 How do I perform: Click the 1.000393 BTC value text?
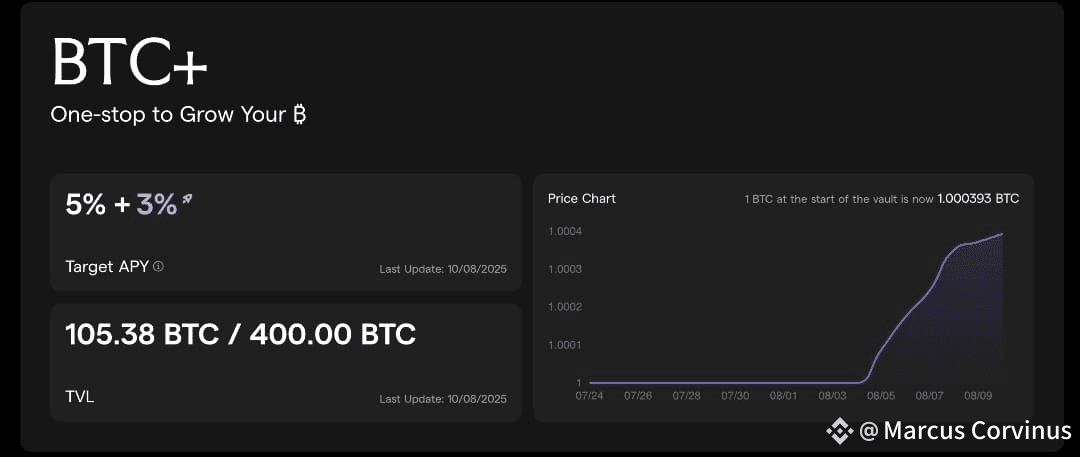978,199
